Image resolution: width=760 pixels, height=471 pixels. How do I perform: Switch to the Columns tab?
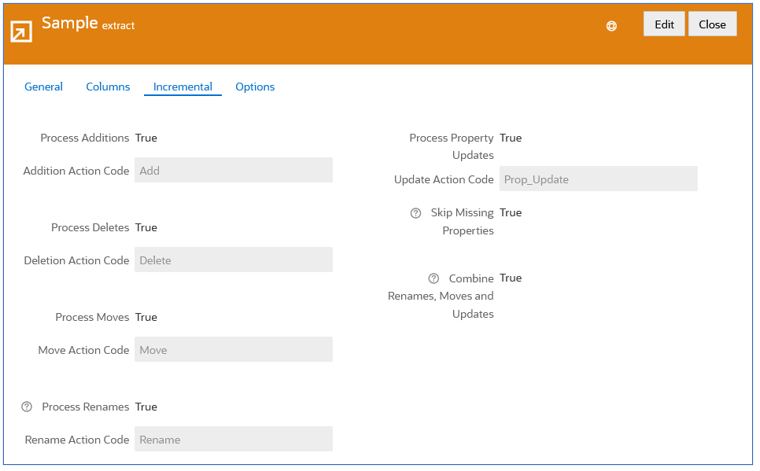coord(108,87)
